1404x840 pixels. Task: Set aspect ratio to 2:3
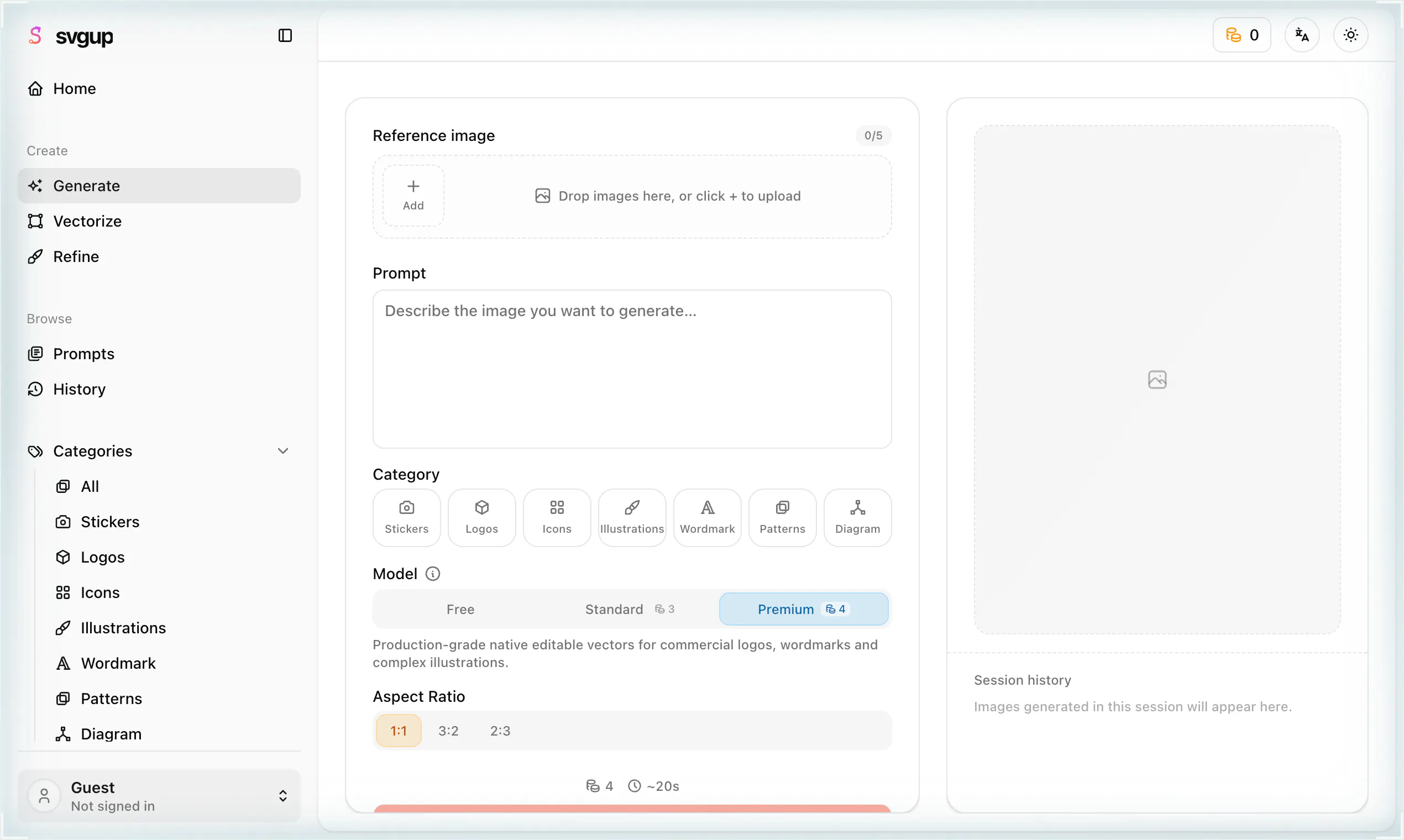[x=500, y=731]
